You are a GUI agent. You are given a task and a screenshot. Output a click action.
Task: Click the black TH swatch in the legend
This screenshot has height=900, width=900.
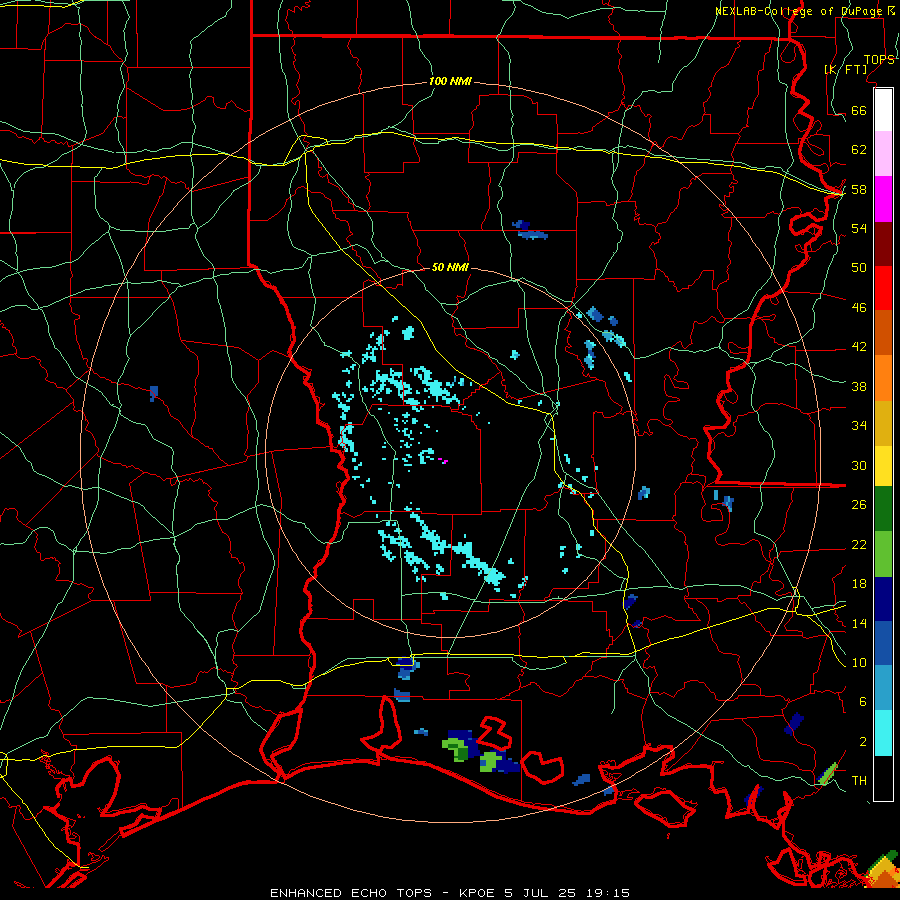click(x=883, y=778)
